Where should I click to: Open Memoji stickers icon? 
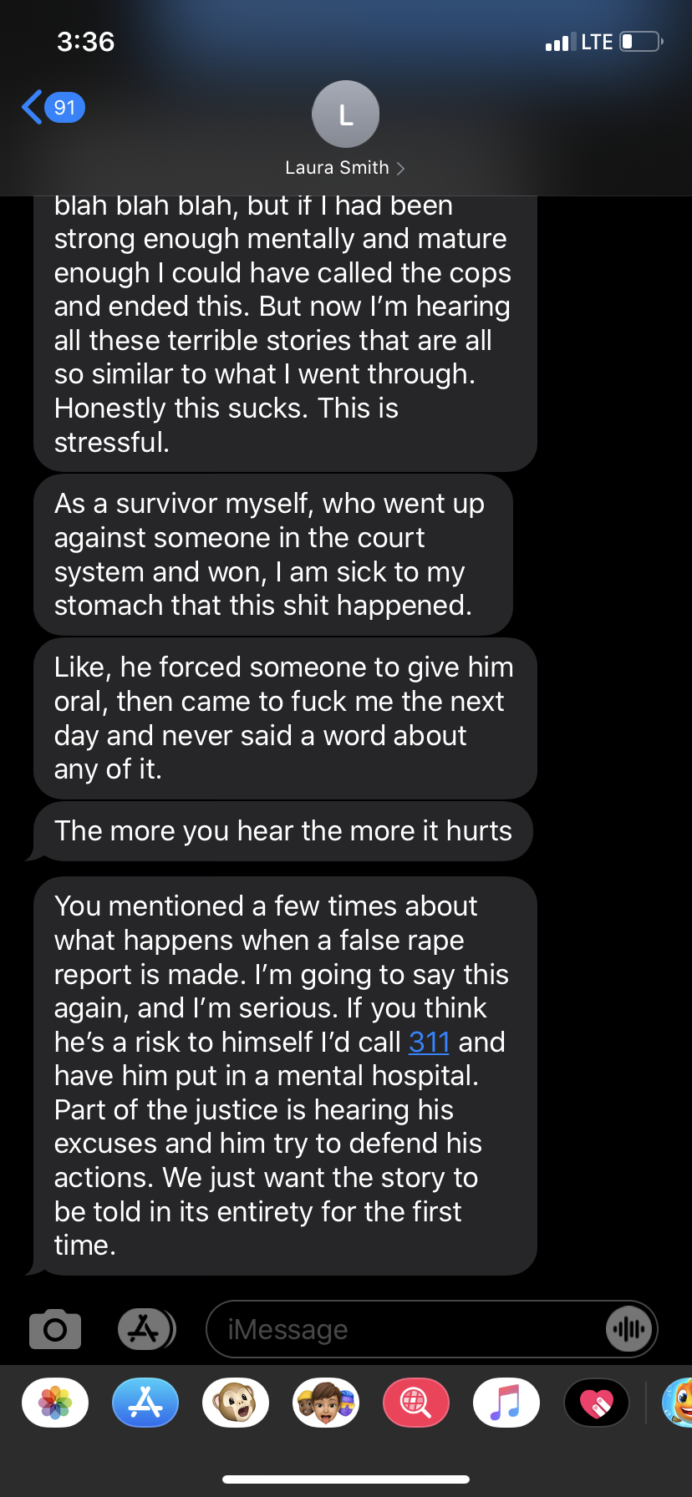tap(325, 1403)
